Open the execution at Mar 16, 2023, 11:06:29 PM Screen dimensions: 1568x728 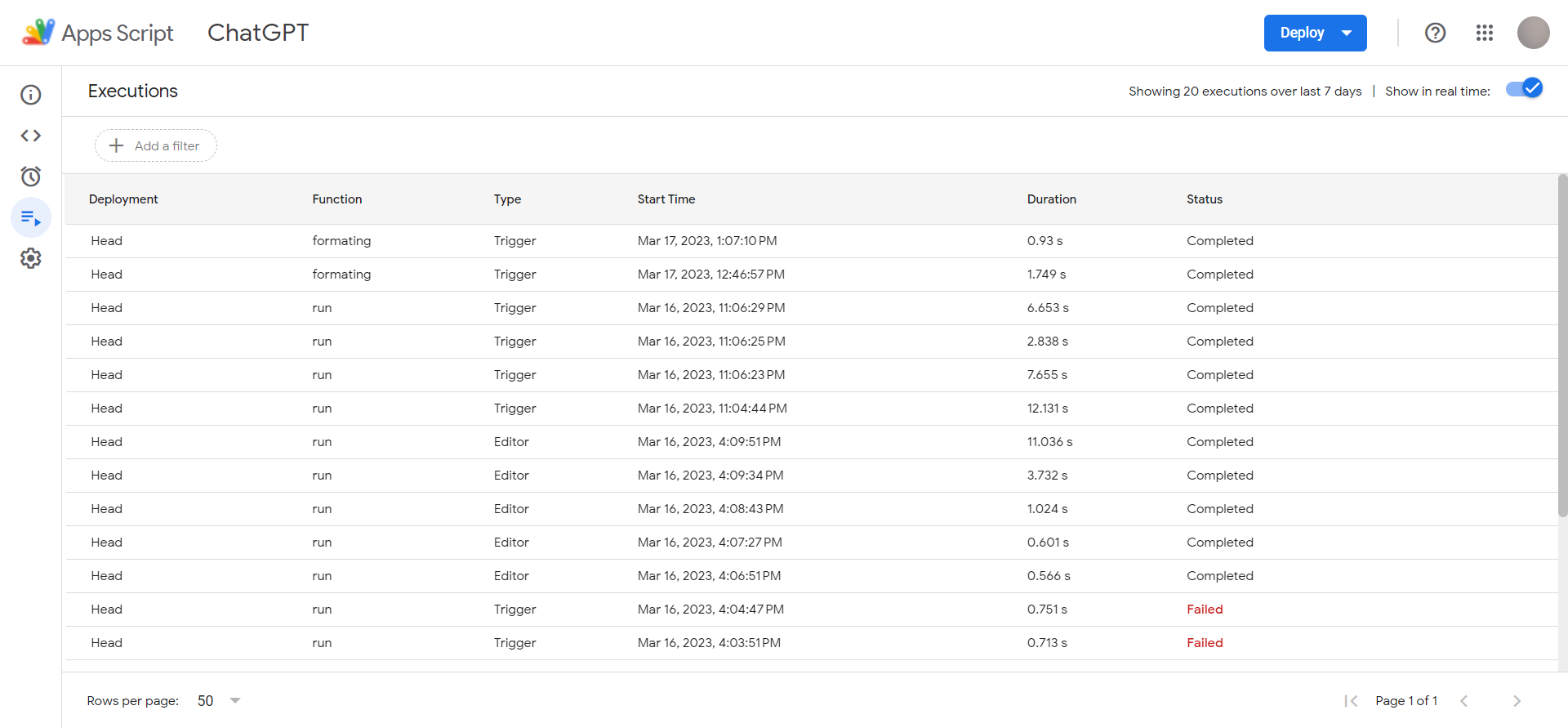tap(810, 308)
